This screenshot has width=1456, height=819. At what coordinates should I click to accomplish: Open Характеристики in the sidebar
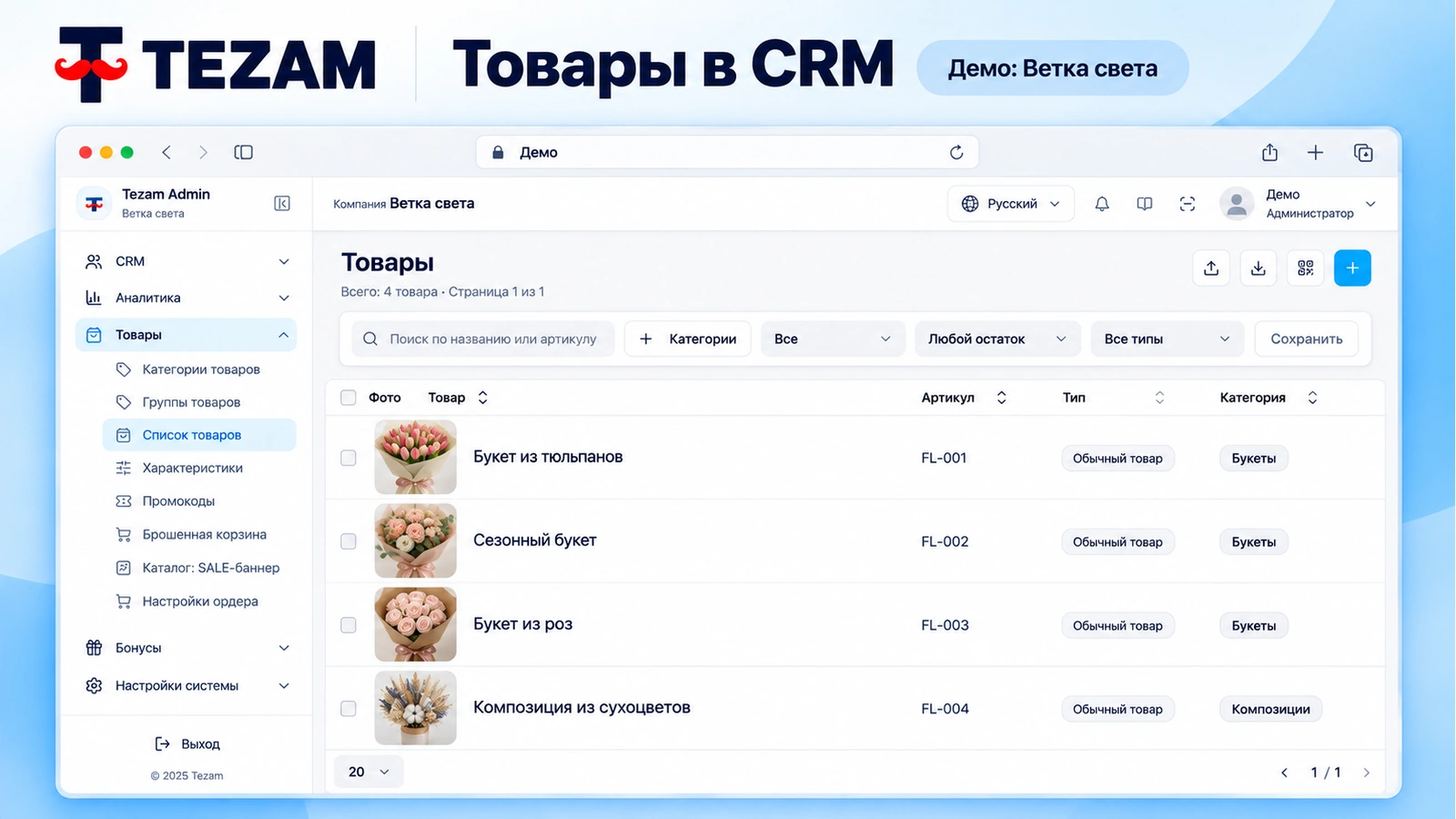[200, 468]
